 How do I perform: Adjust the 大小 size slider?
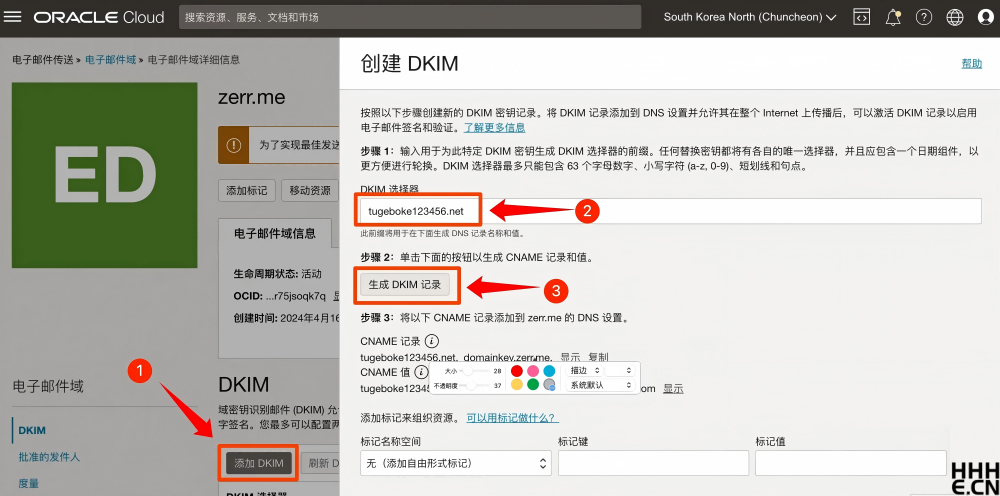[476, 370]
